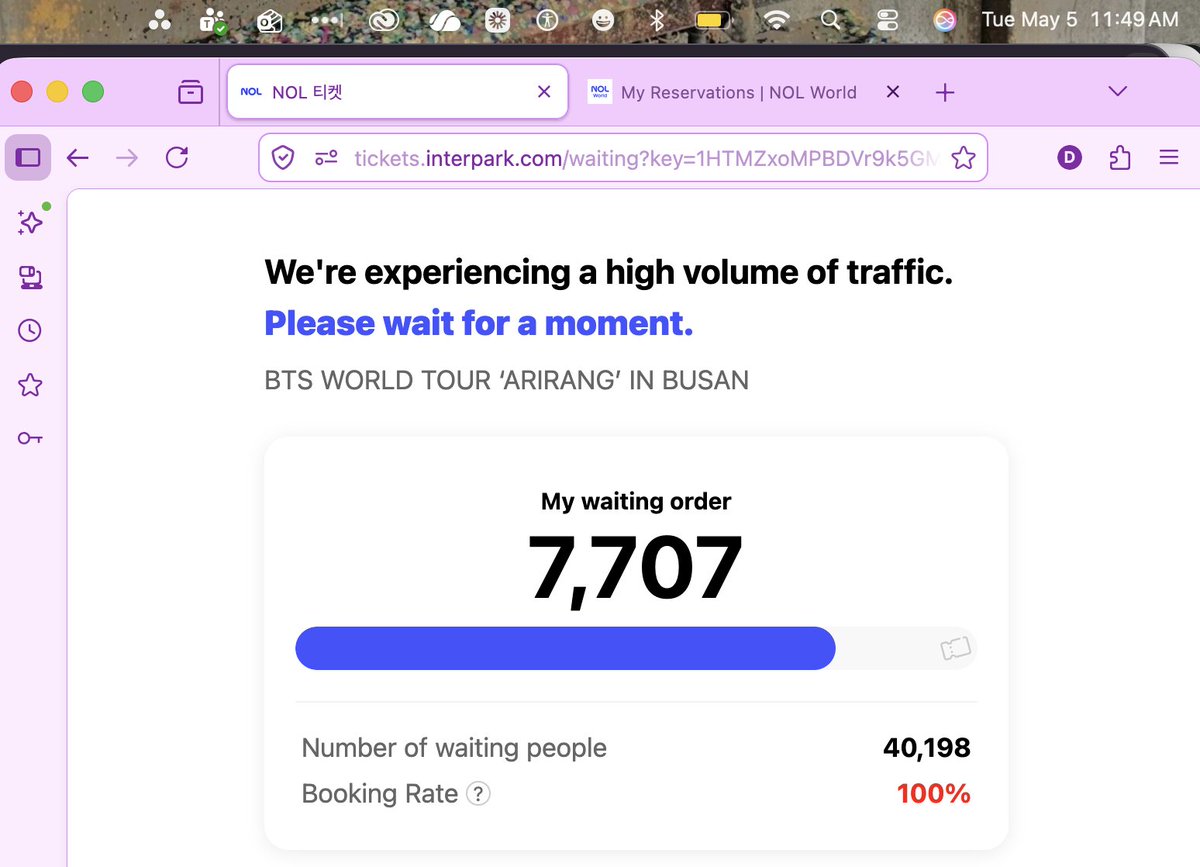Close the NOL 티켓 tab

tap(544, 92)
